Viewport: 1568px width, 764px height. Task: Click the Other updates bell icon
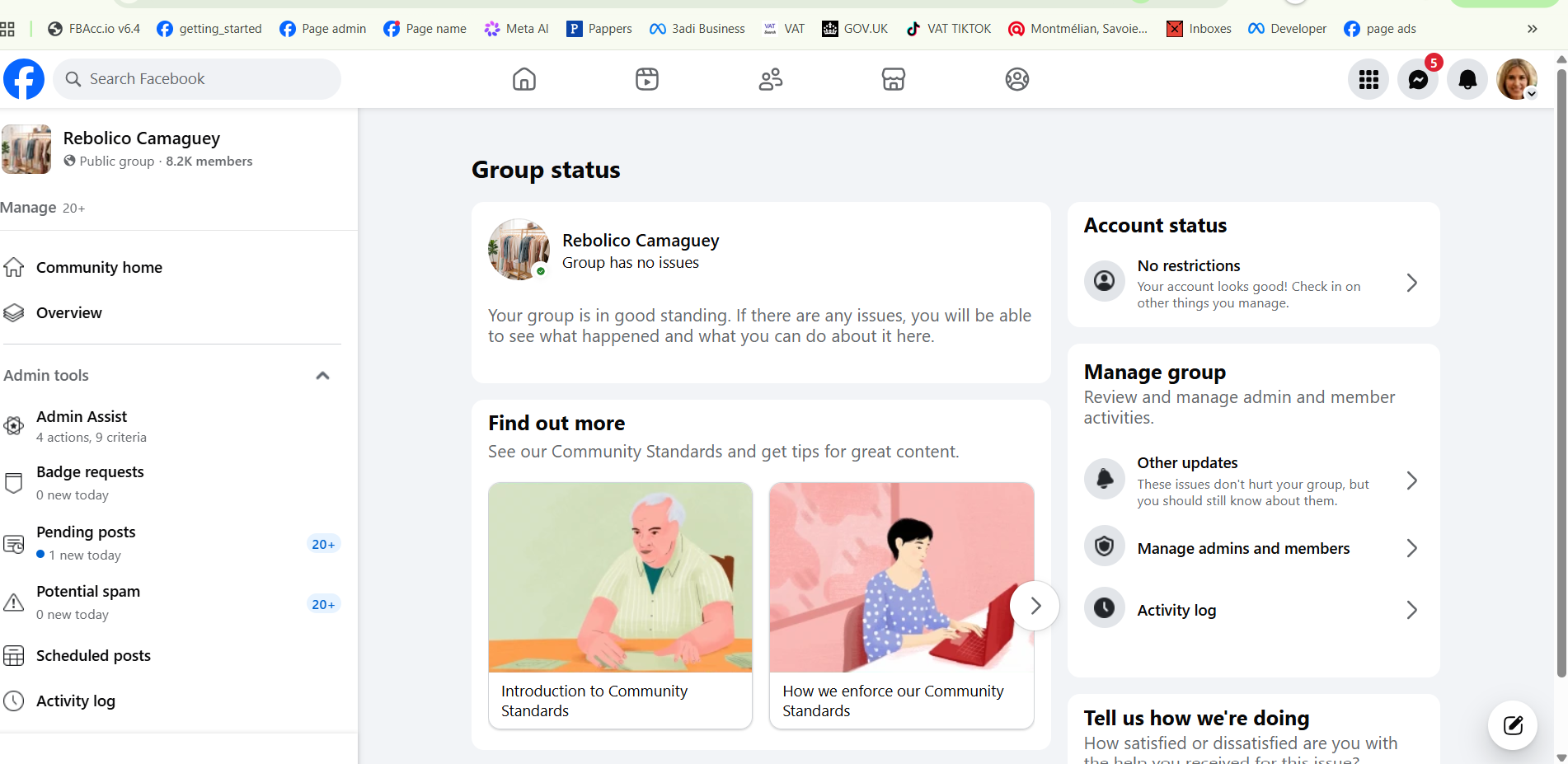tap(1105, 479)
